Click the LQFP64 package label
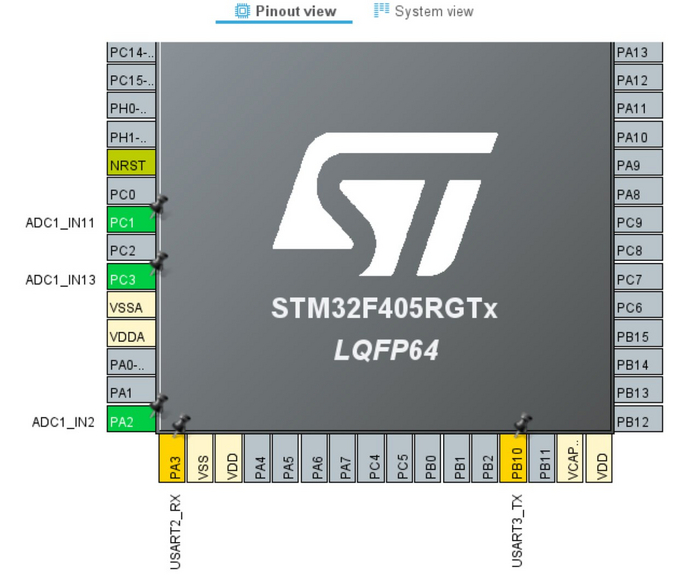This screenshot has width=700, height=587. 387,350
